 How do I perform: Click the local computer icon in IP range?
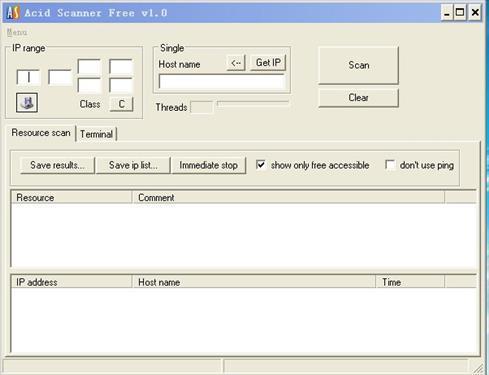(x=27, y=102)
